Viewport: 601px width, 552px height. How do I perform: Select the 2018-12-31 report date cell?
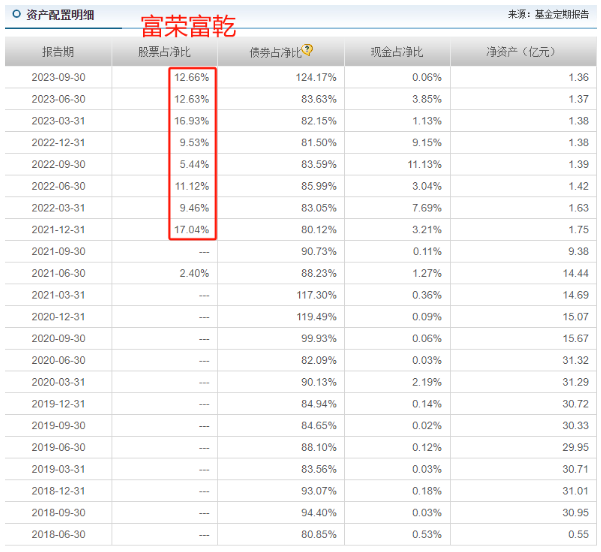coord(58,491)
